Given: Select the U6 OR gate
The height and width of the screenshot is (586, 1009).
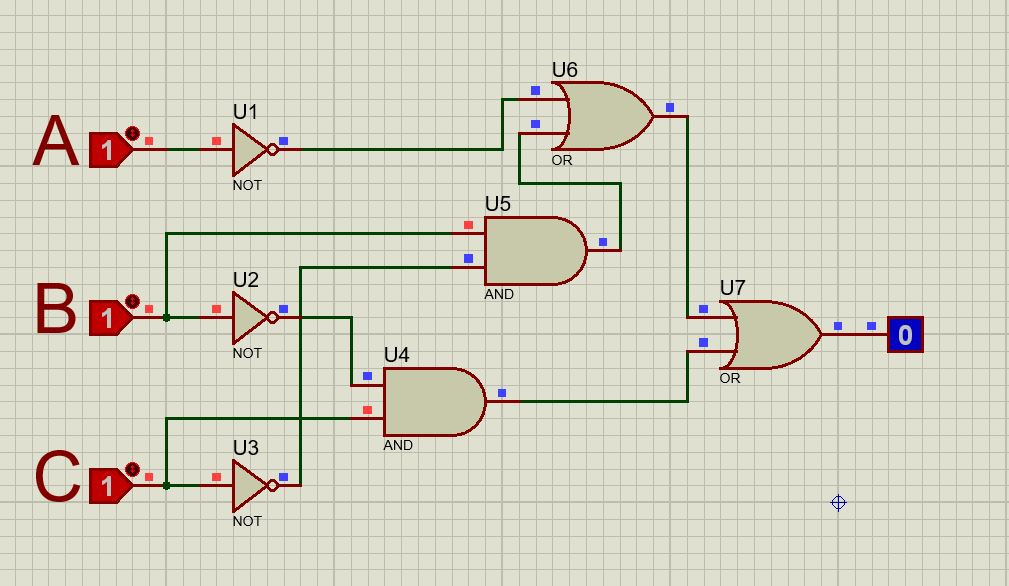Looking at the screenshot, I should pyautogui.click(x=604, y=116).
